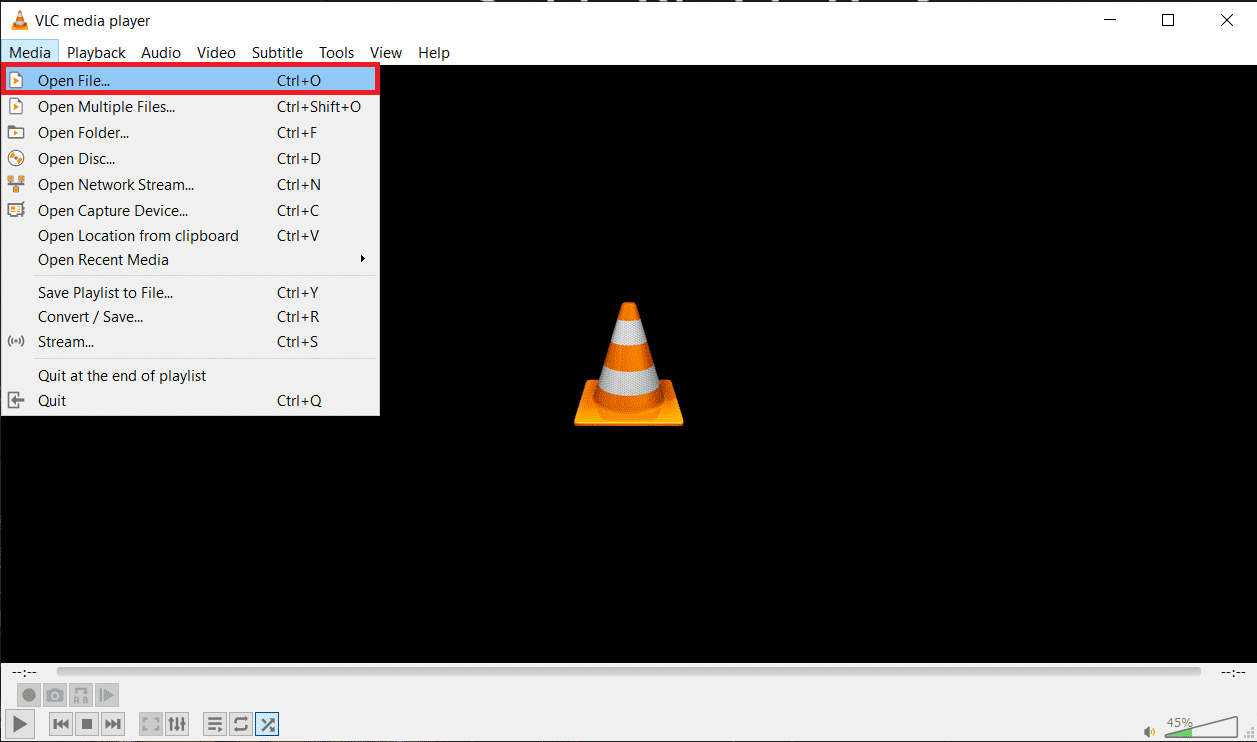Select Open Disc menu entry
The image size is (1257, 742).
coord(190,159)
